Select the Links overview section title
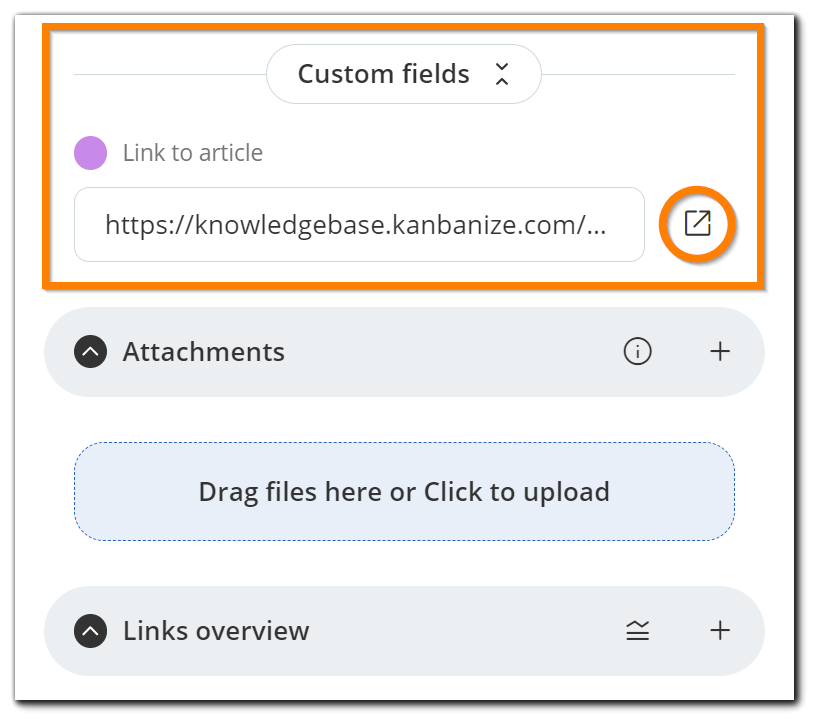821x727 pixels. tap(214, 631)
